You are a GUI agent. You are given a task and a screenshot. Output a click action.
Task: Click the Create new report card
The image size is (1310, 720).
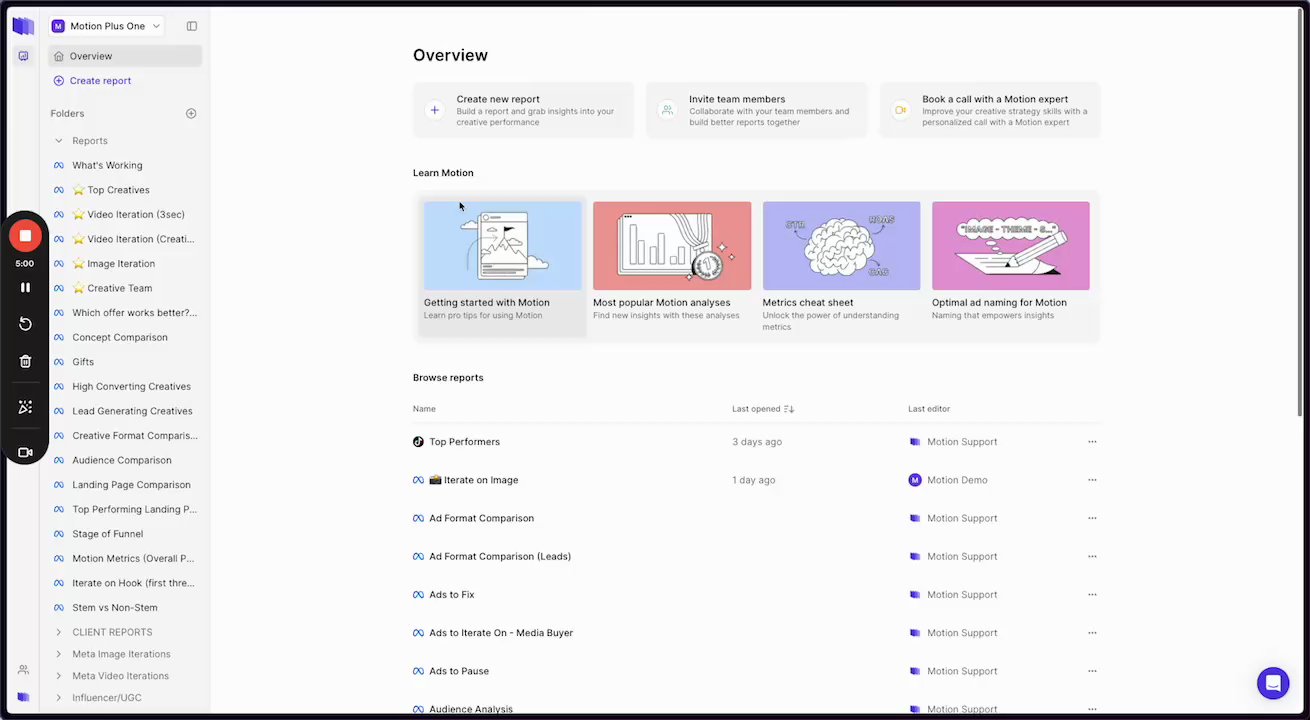[524, 110]
